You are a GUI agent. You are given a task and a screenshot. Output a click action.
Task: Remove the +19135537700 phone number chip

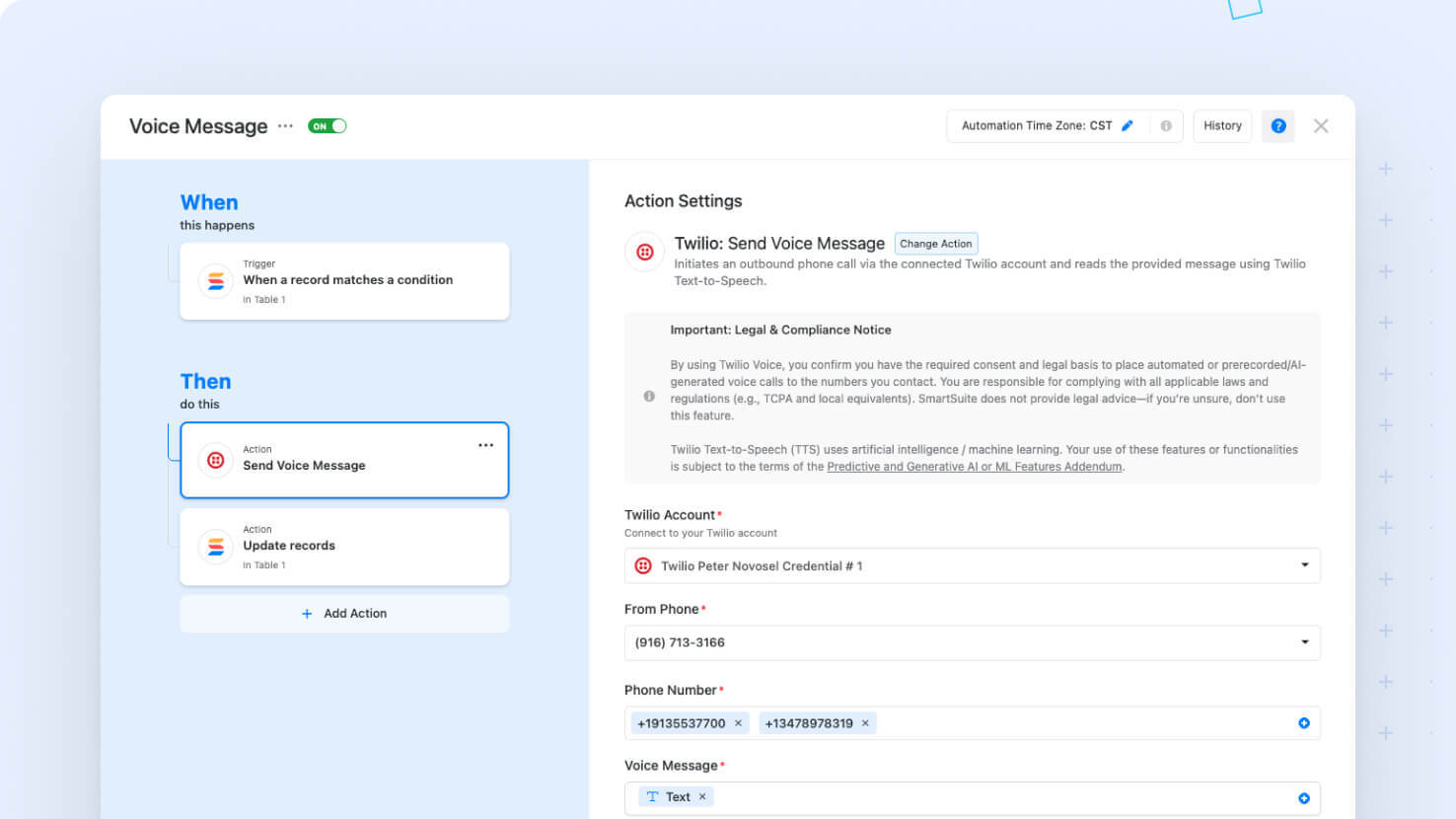[x=738, y=723]
